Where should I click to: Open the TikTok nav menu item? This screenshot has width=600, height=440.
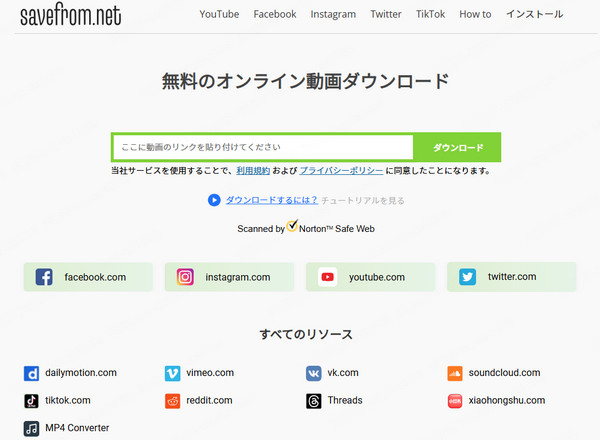pyautogui.click(x=430, y=15)
